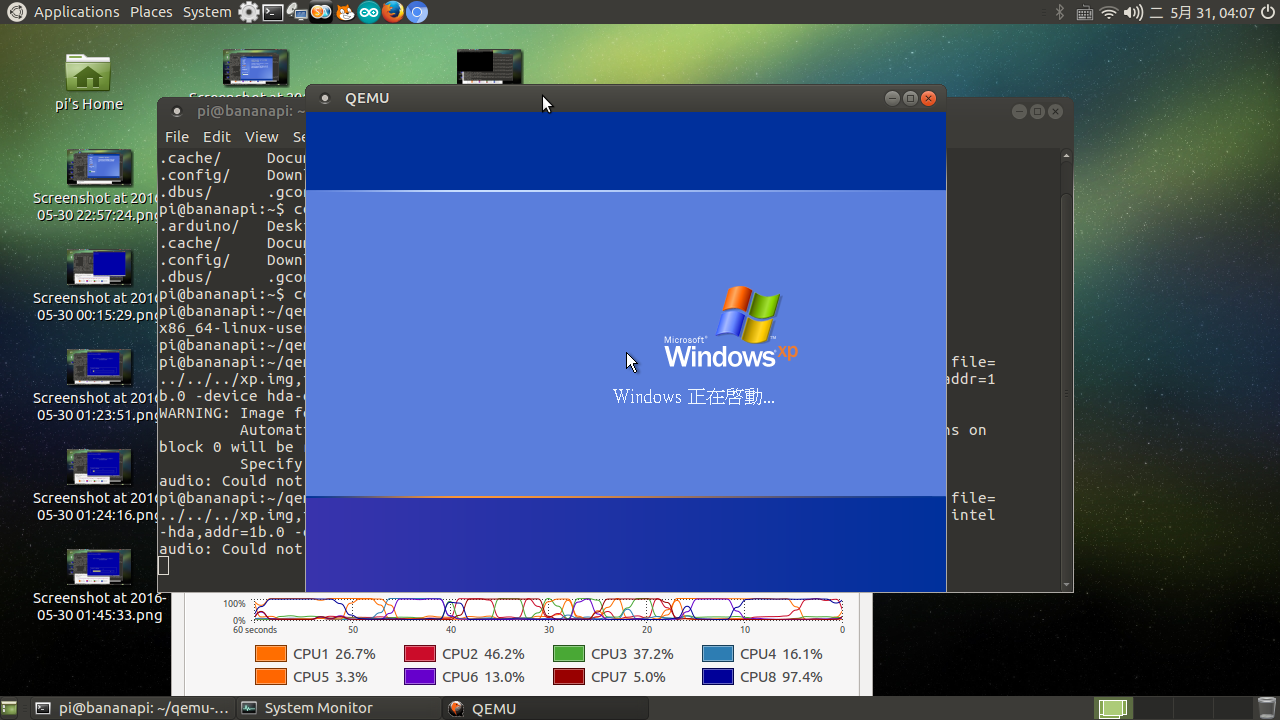Click the Bluetooth tray icon

1060,12
